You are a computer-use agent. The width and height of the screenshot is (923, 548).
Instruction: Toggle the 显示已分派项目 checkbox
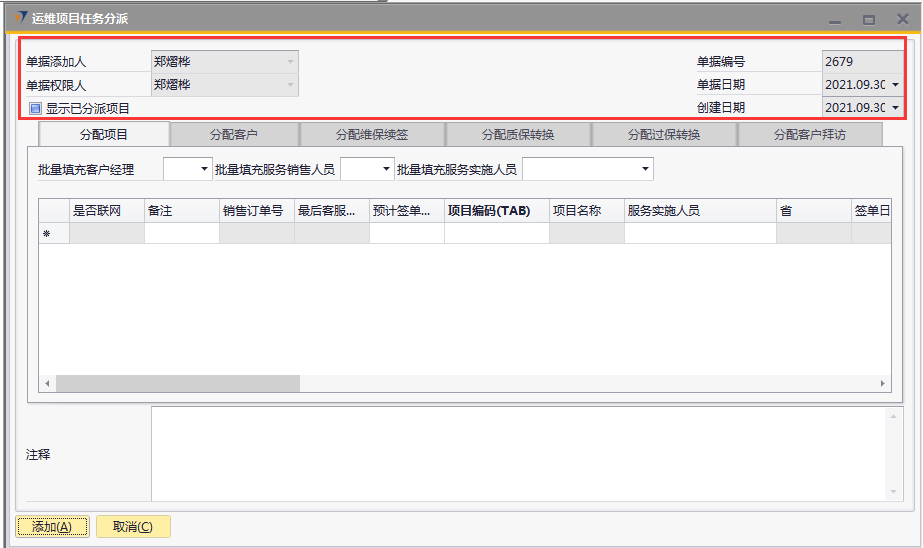pyautogui.click(x=36, y=108)
